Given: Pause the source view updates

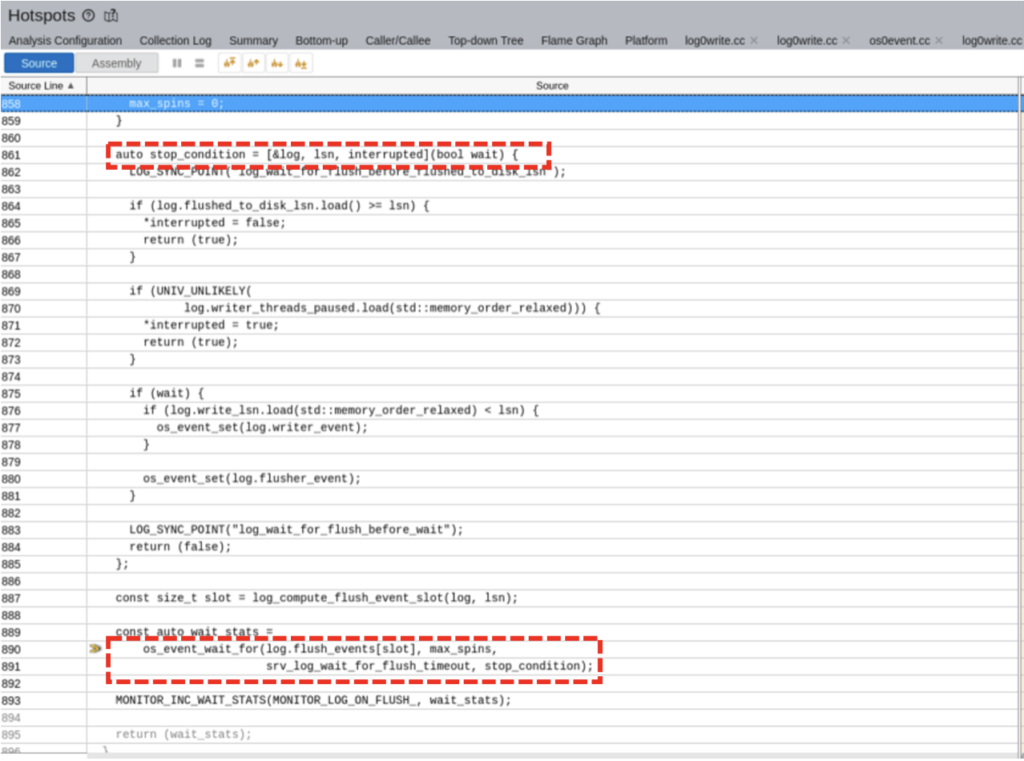Looking at the screenshot, I should pos(175,62).
